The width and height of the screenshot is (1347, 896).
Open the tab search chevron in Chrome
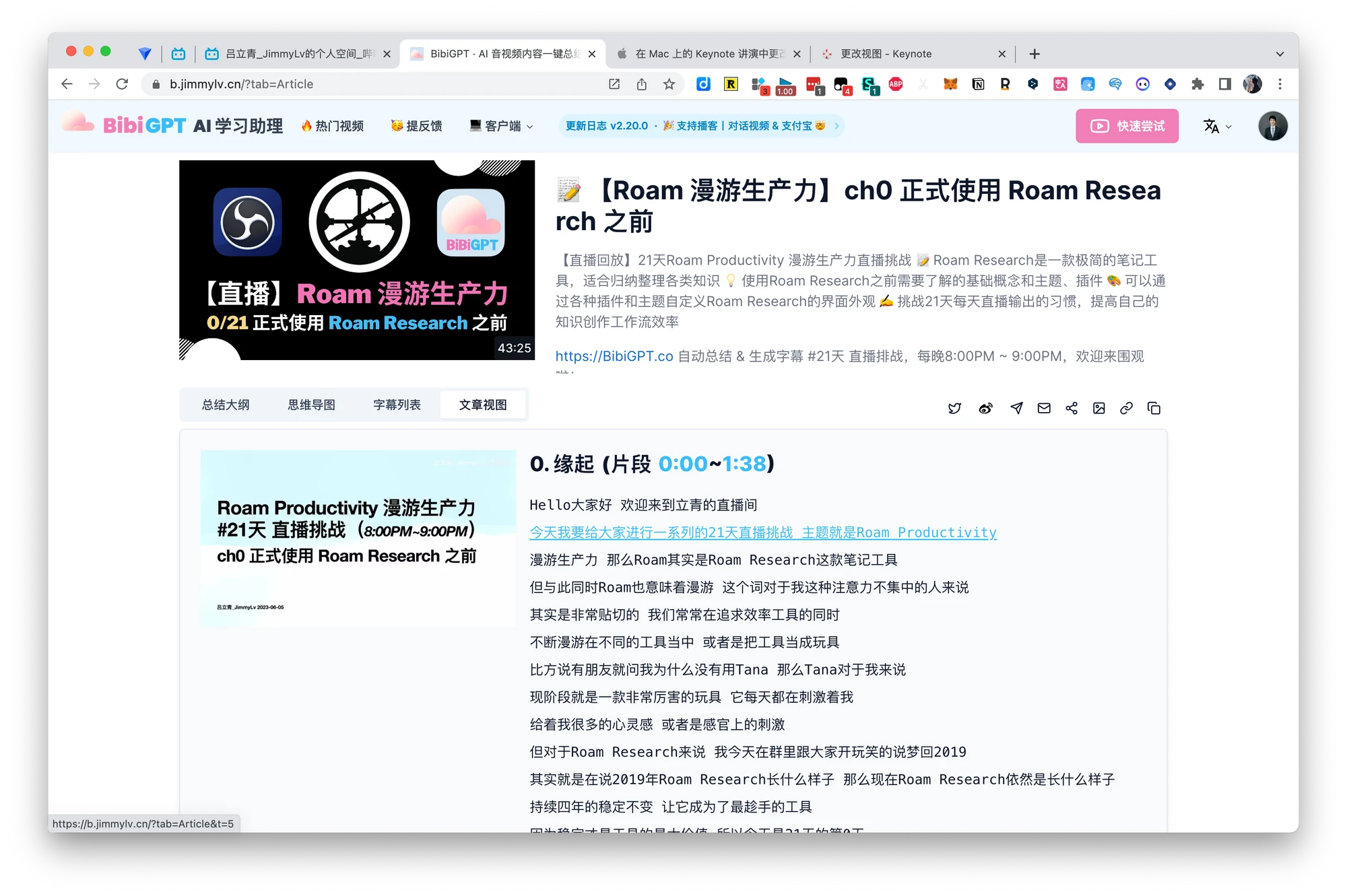point(1280,54)
